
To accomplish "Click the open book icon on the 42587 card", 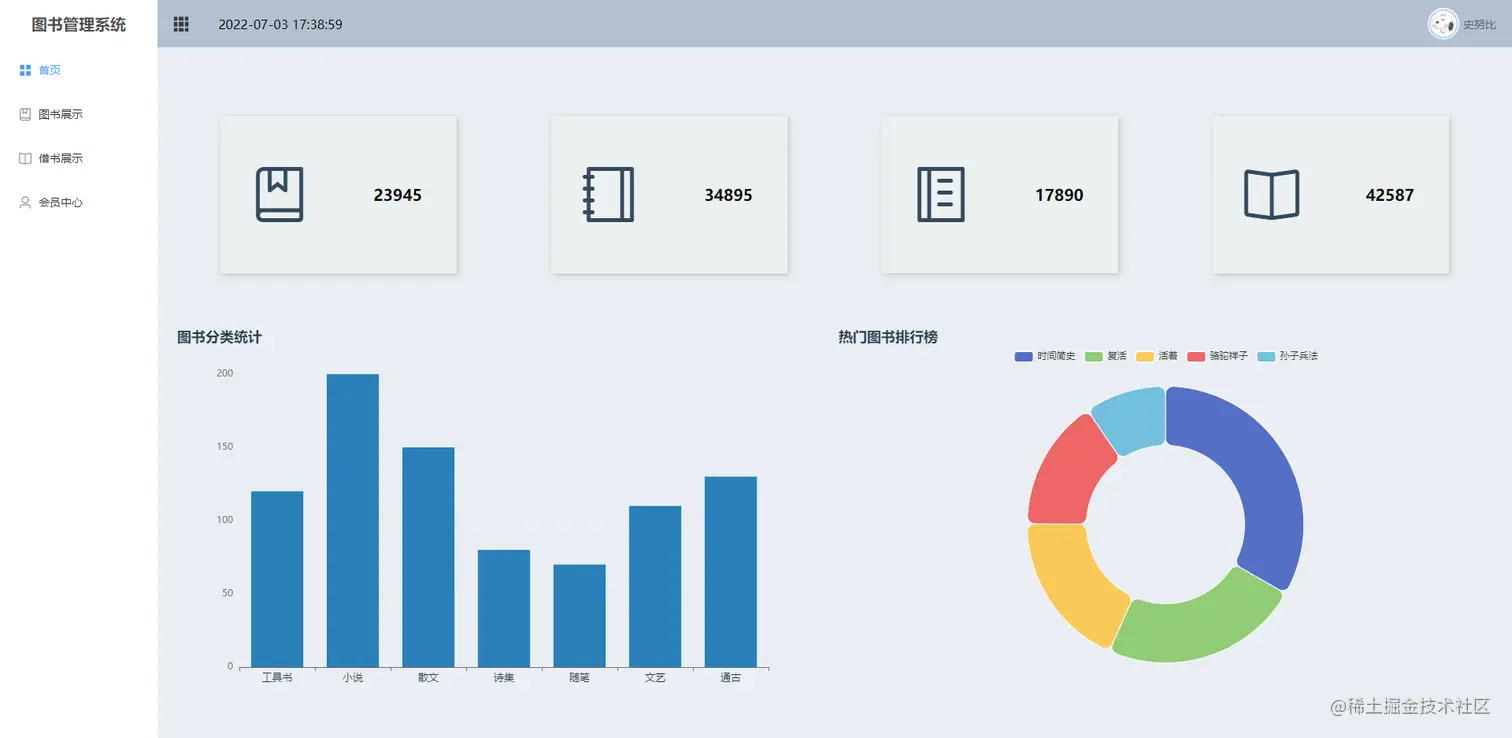I will point(1272,194).
